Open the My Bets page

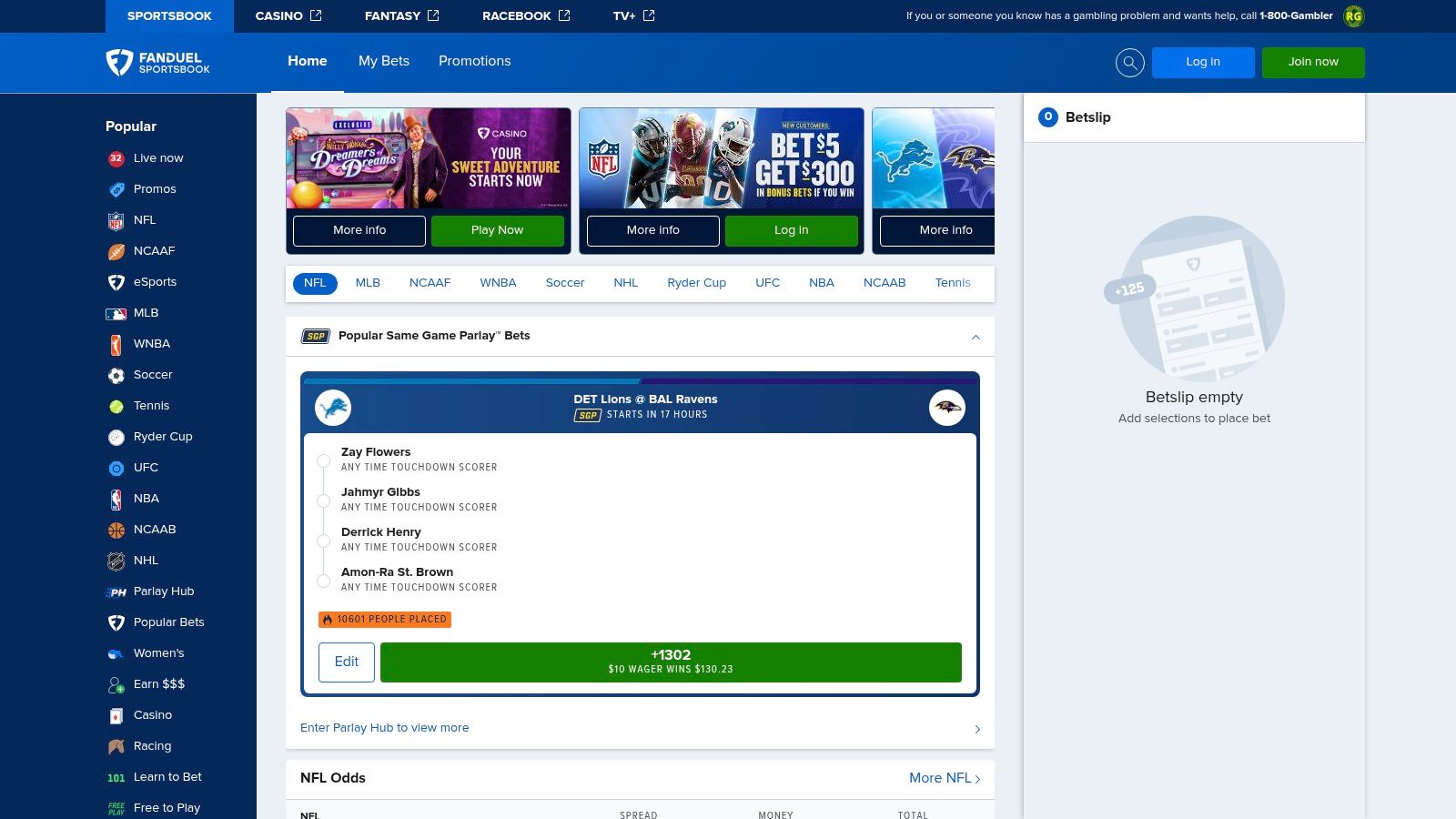[x=383, y=61]
